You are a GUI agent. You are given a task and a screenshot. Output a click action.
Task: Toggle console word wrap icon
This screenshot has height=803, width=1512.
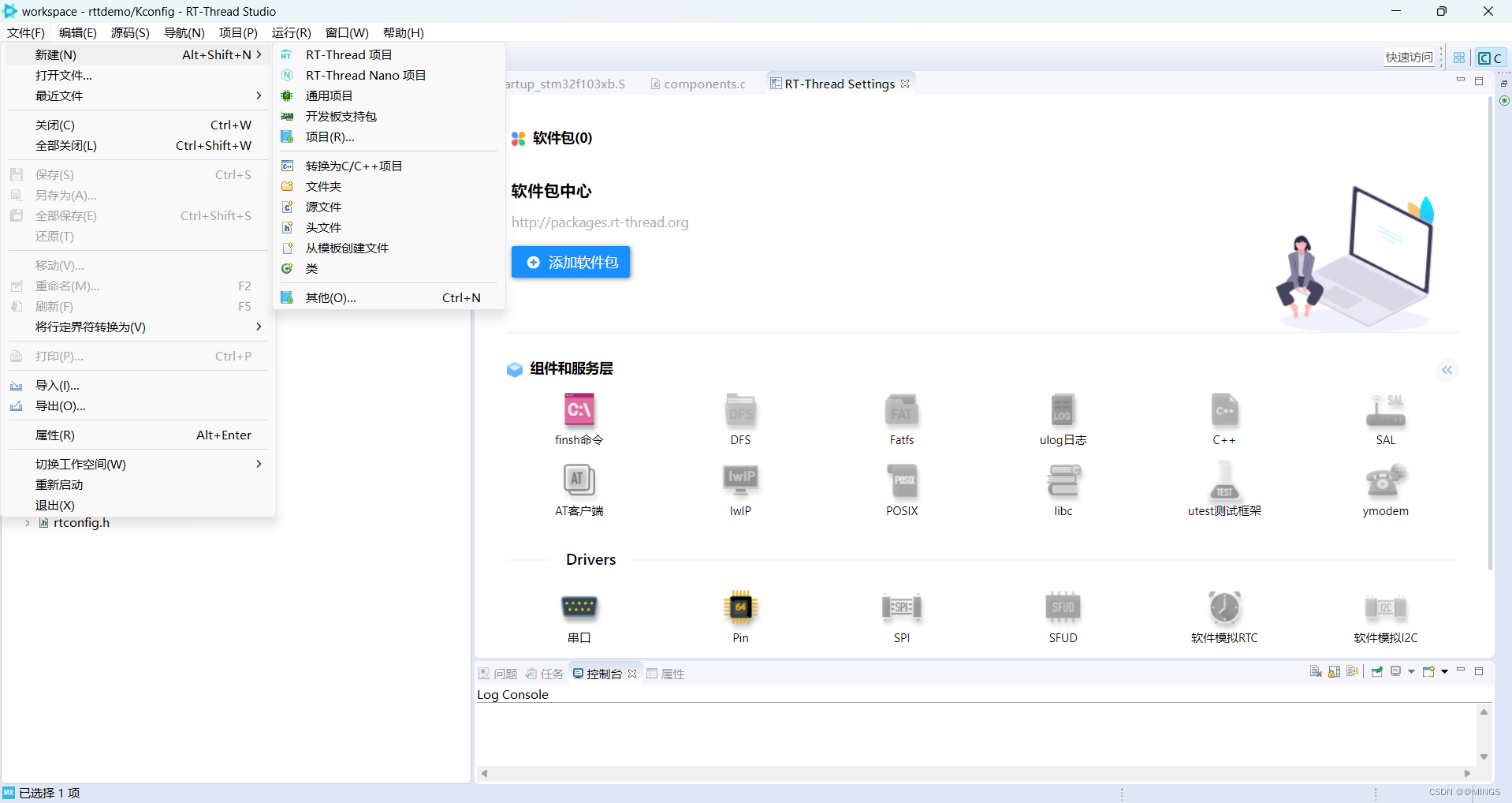coord(1353,672)
